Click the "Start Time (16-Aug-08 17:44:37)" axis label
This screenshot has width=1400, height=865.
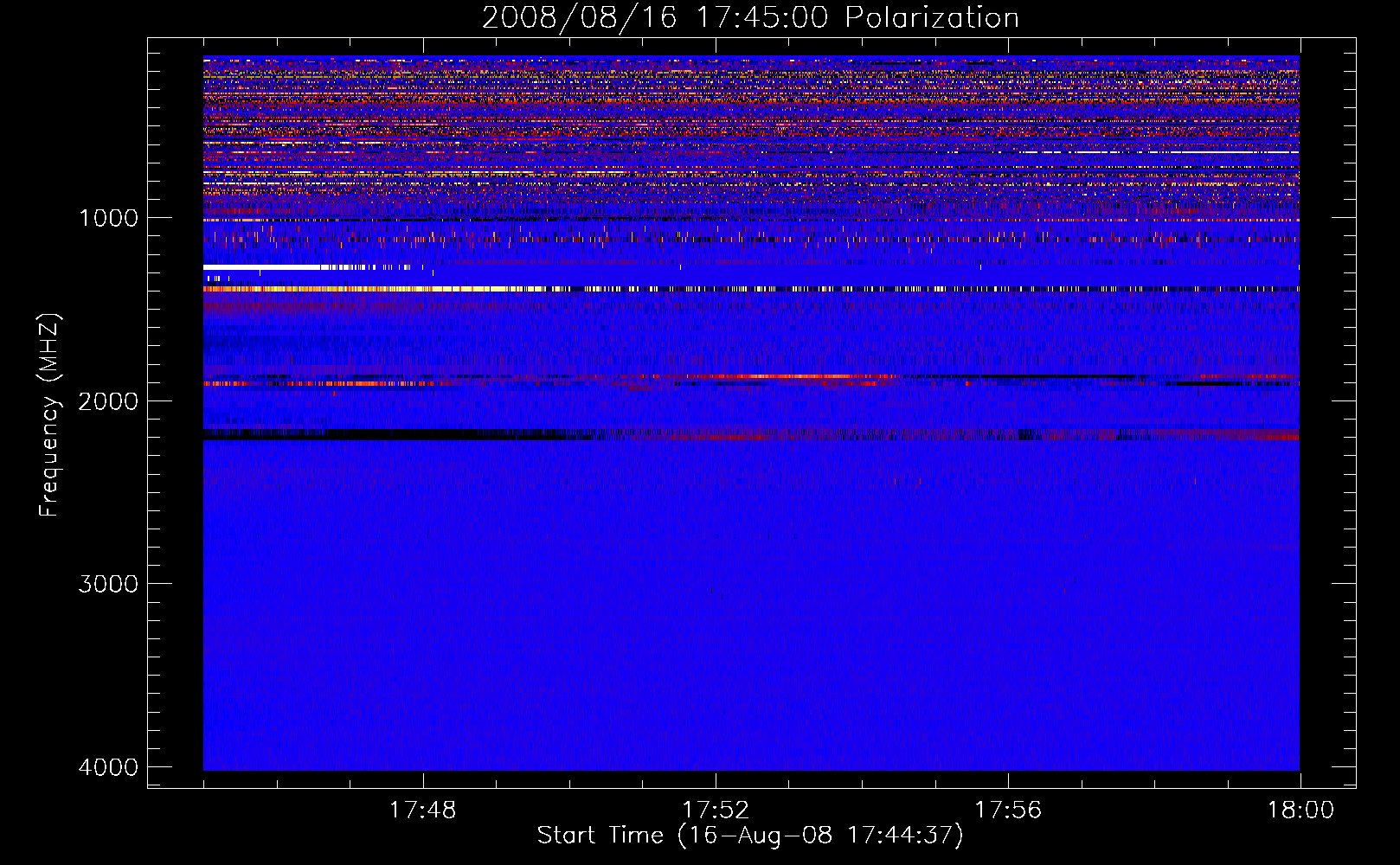750,836
